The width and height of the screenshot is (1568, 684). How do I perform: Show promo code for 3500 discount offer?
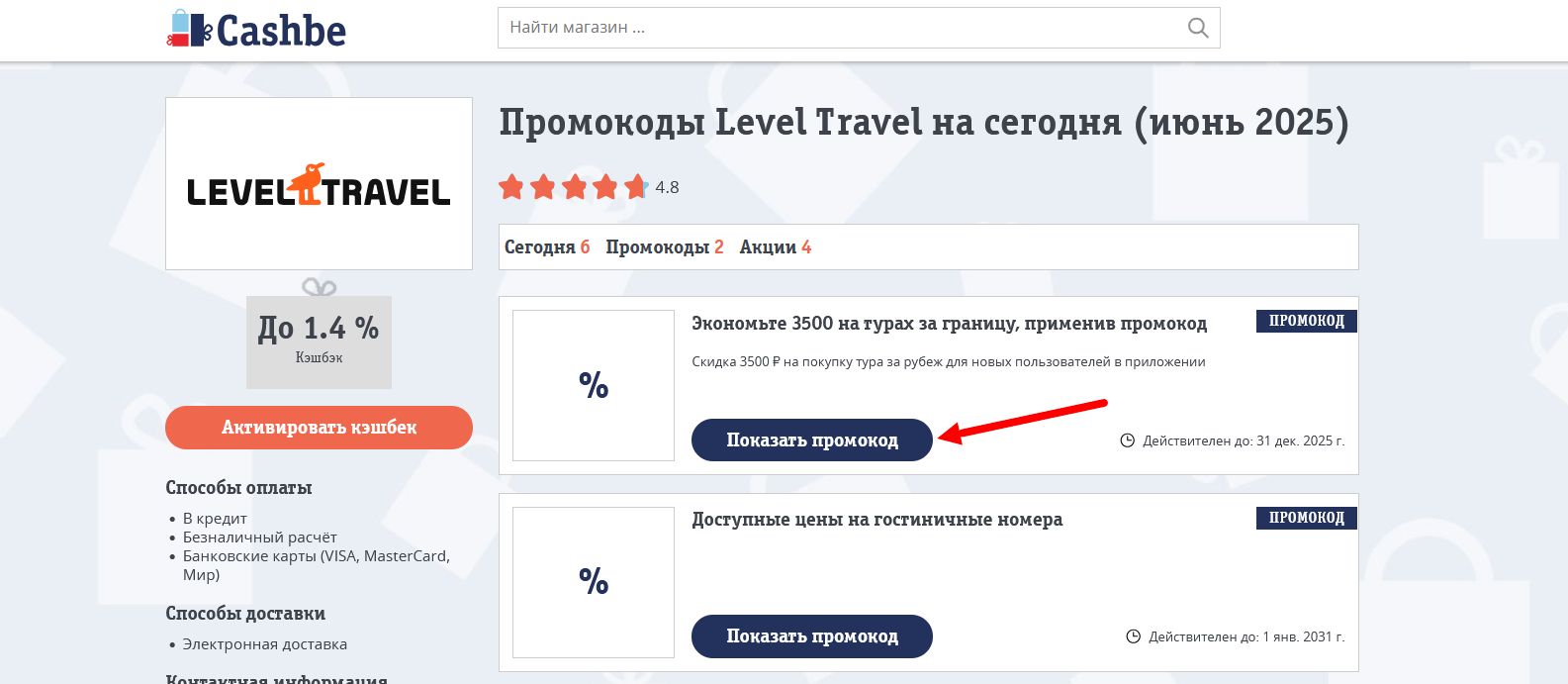[x=812, y=440]
